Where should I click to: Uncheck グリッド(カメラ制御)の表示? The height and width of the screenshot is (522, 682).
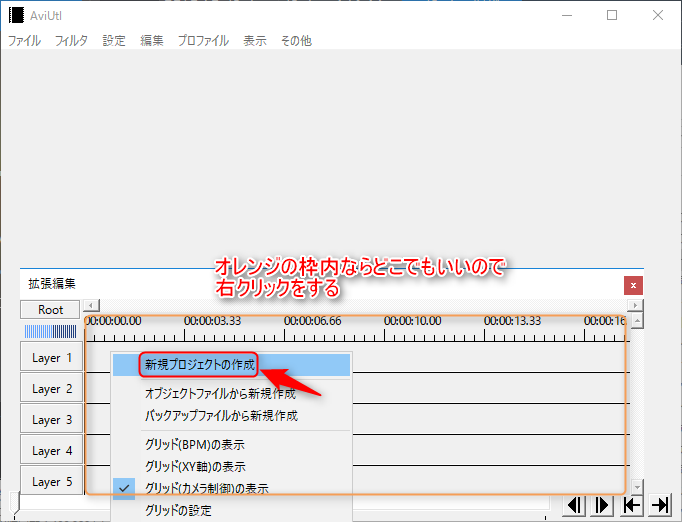[231, 489]
